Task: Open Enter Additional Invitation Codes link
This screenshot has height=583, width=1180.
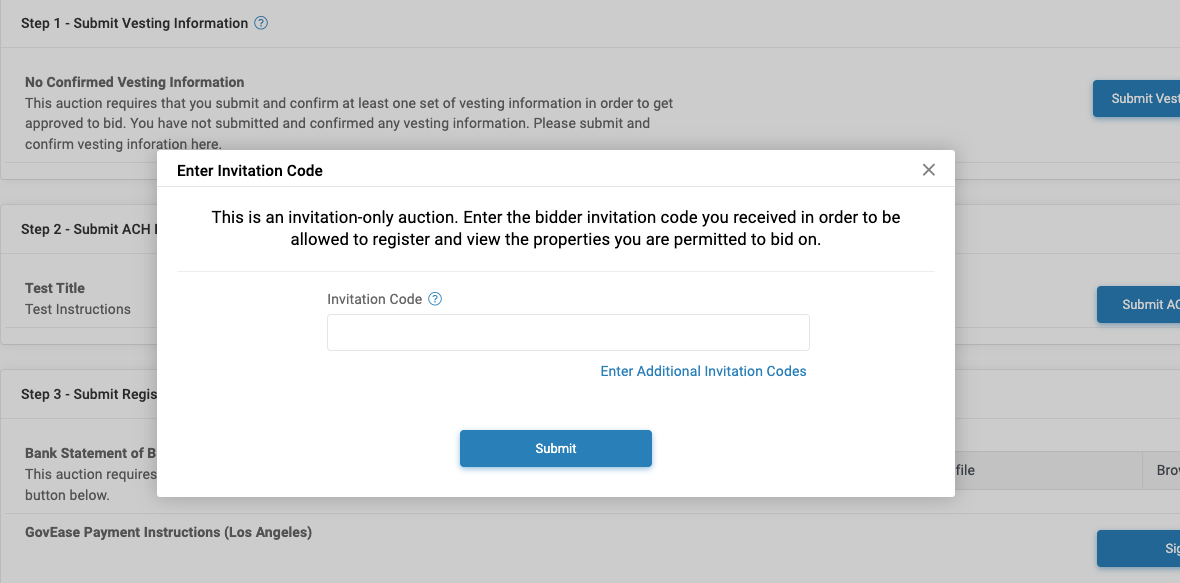Action: tap(703, 371)
